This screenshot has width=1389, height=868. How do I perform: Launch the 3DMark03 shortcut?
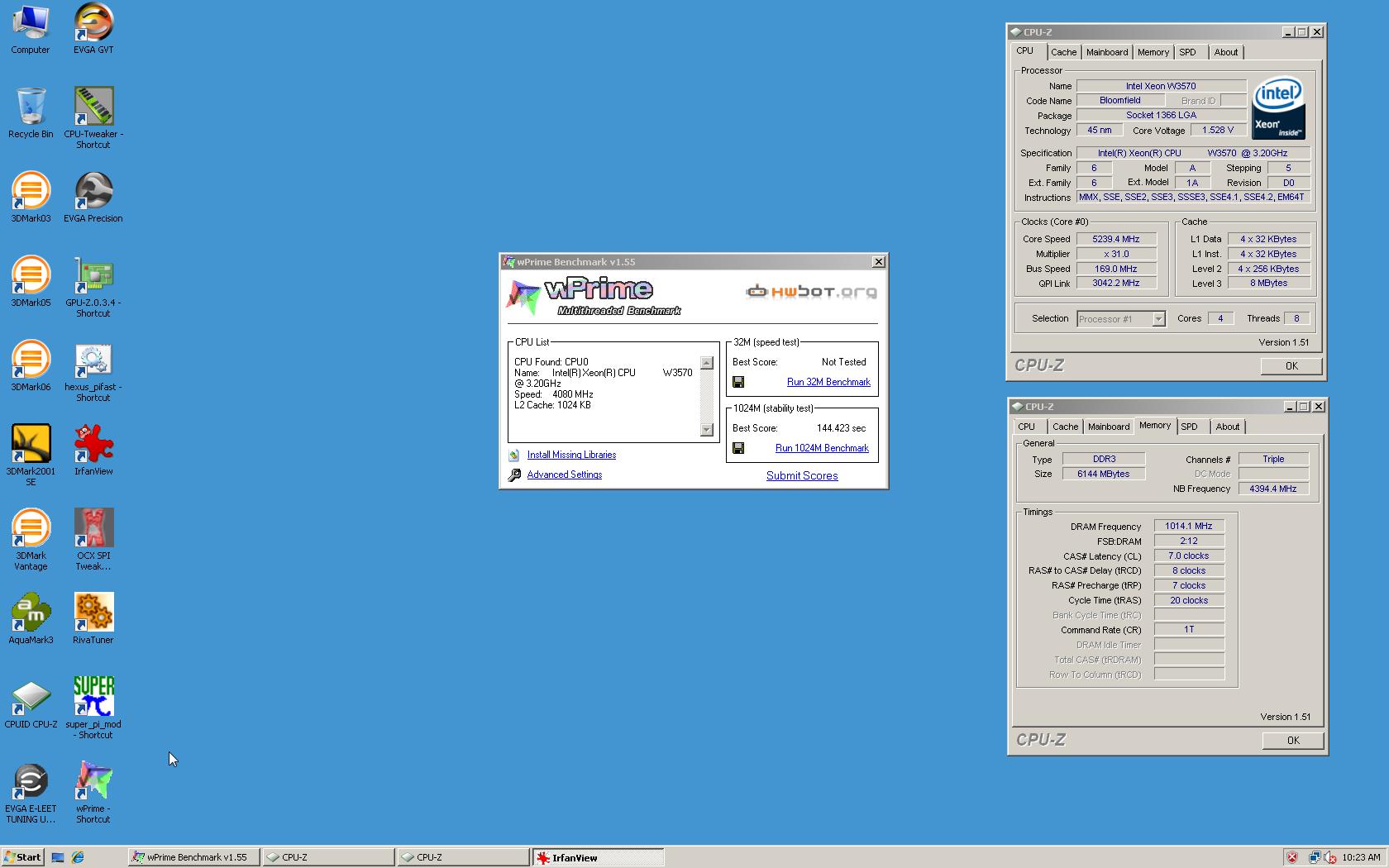pyautogui.click(x=31, y=198)
